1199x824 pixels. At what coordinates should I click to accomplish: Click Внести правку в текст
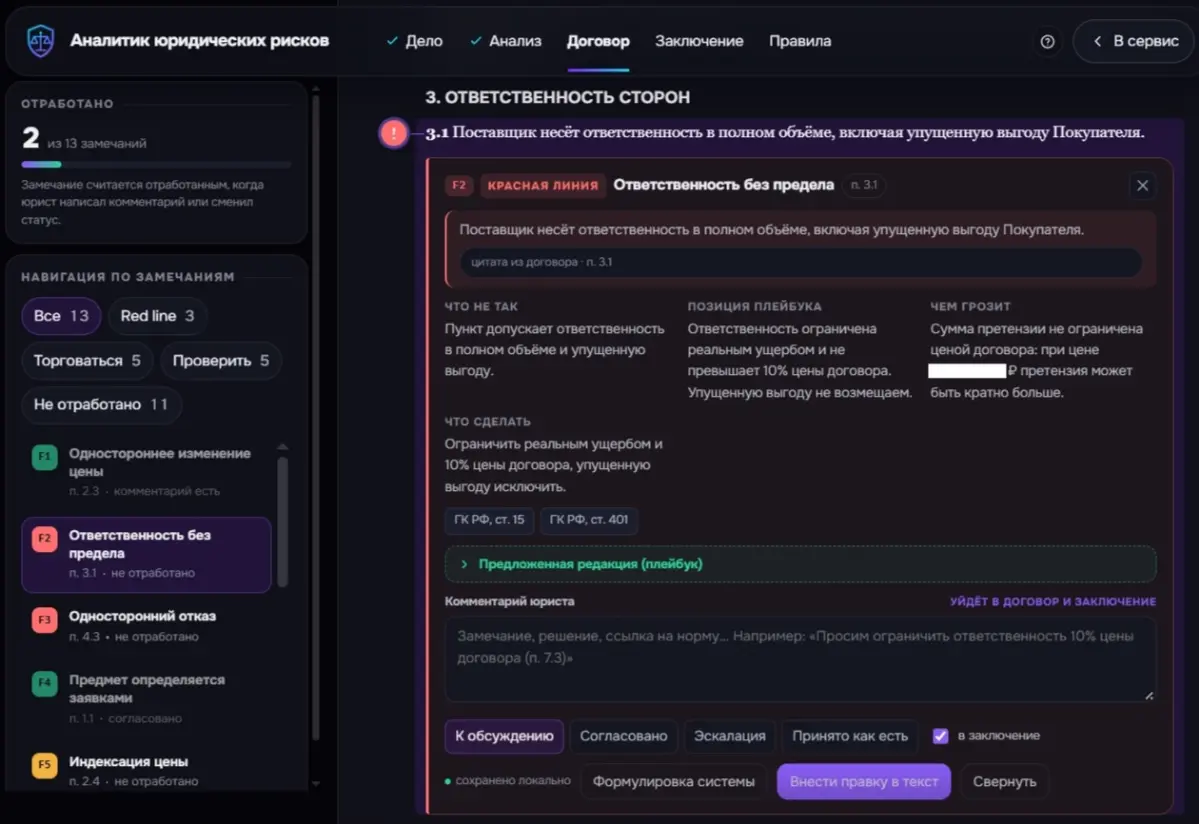[x=863, y=781]
